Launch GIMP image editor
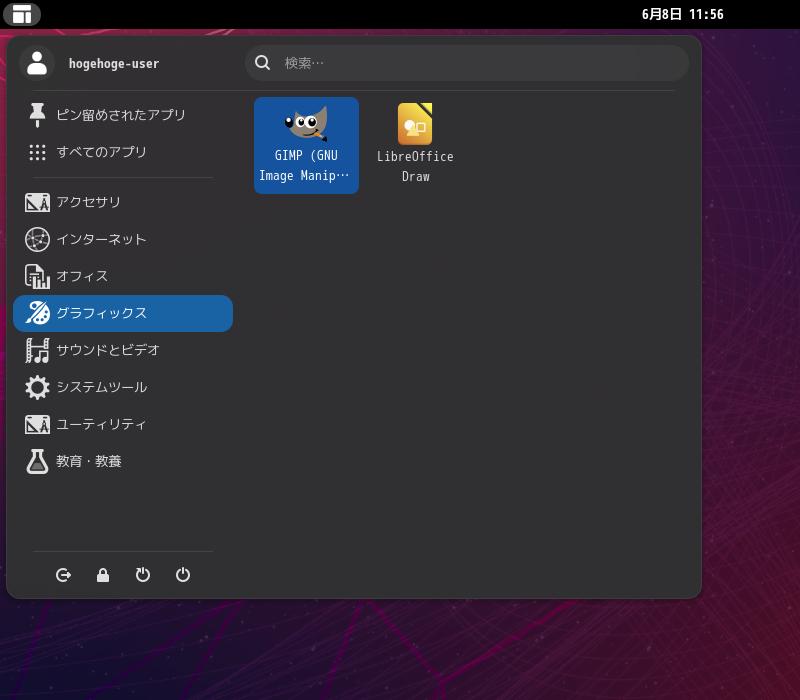The height and width of the screenshot is (700, 800). pos(306,145)
